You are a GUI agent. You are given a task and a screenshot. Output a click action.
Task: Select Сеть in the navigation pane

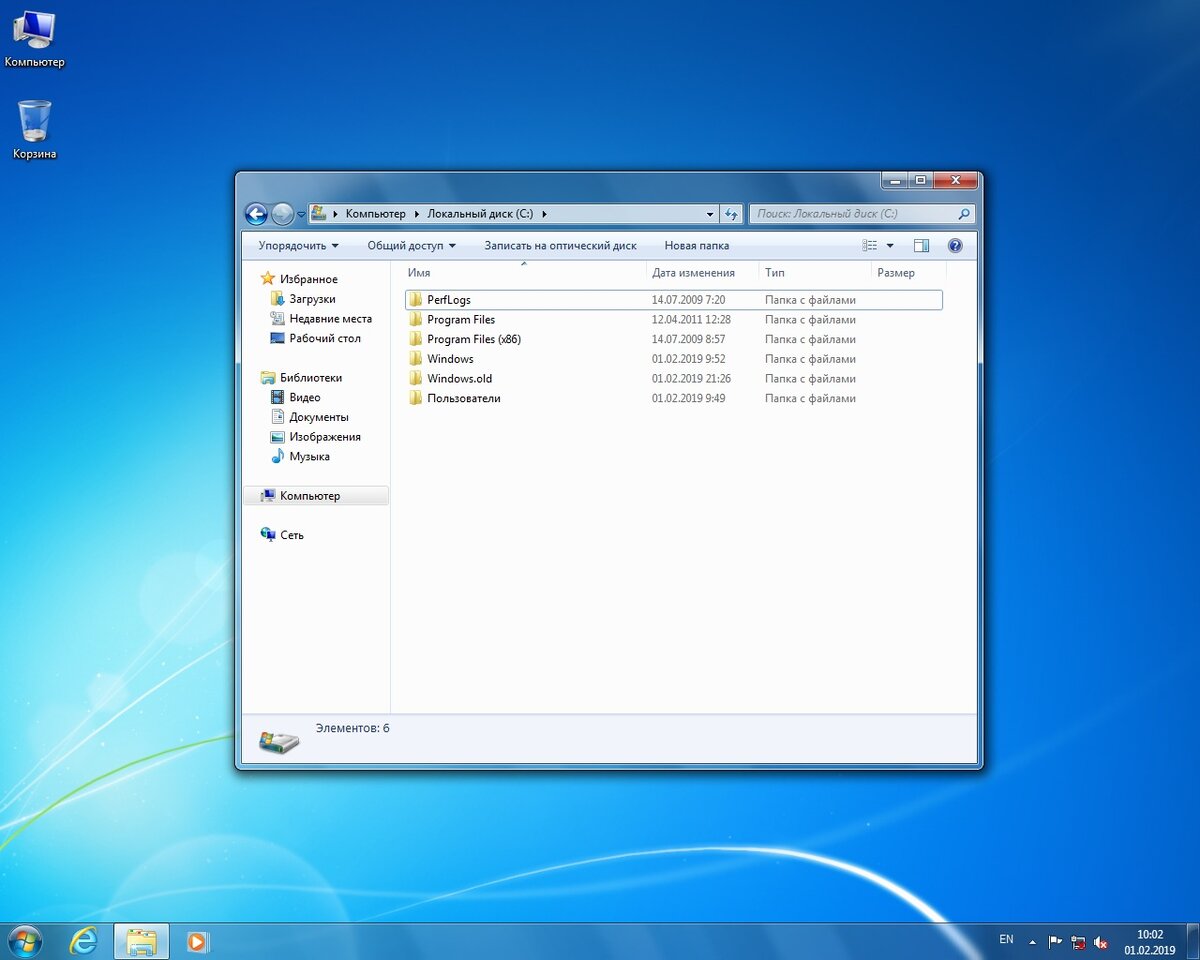tap(282, 535)
